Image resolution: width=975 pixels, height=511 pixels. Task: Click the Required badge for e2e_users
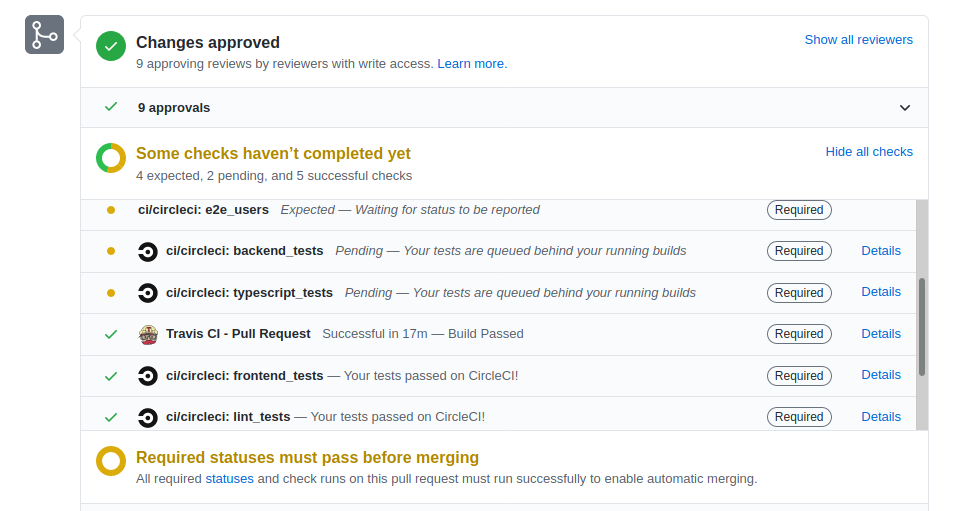pos(799,210)
